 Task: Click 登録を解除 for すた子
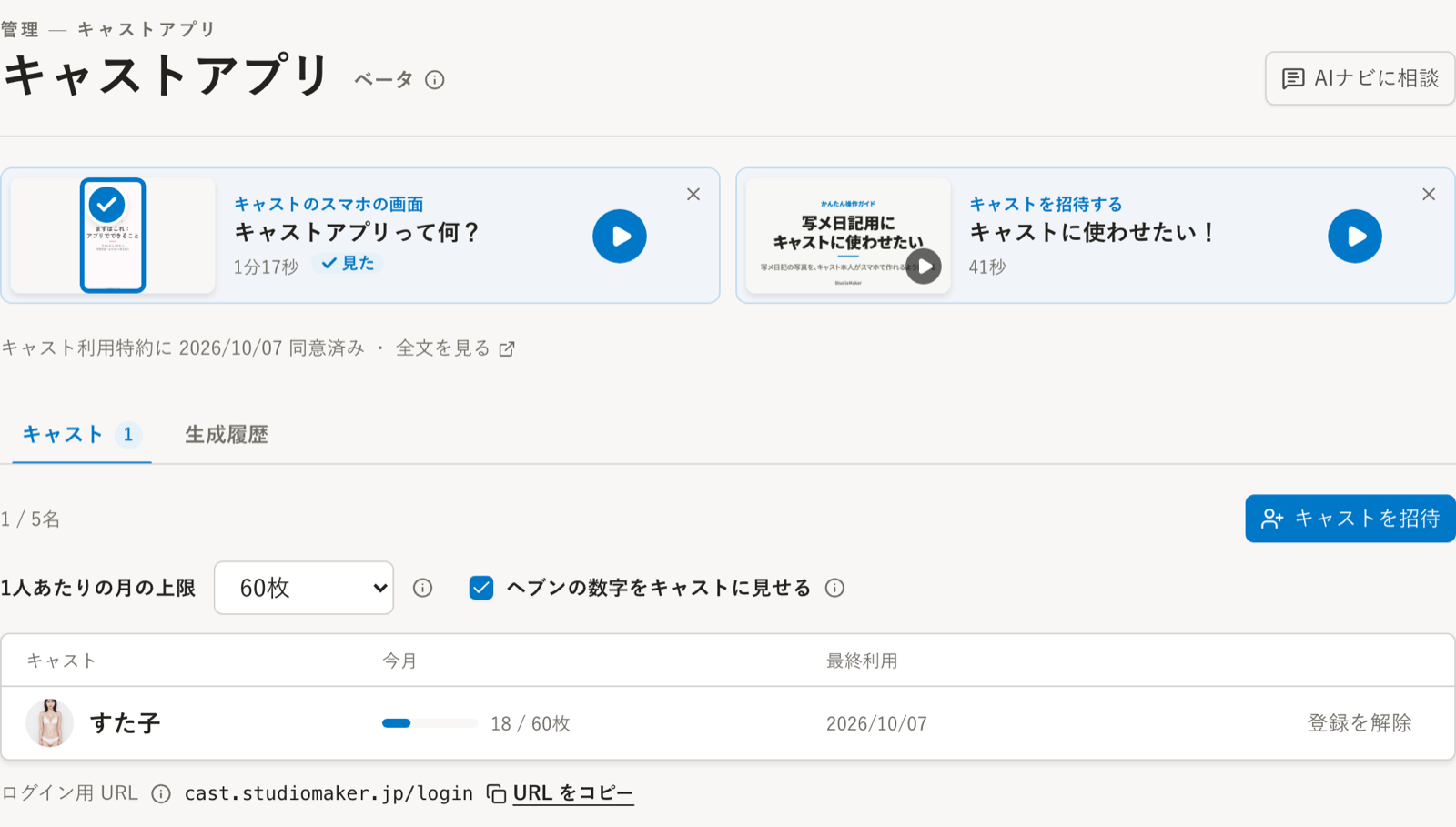tap(1360, 723)
